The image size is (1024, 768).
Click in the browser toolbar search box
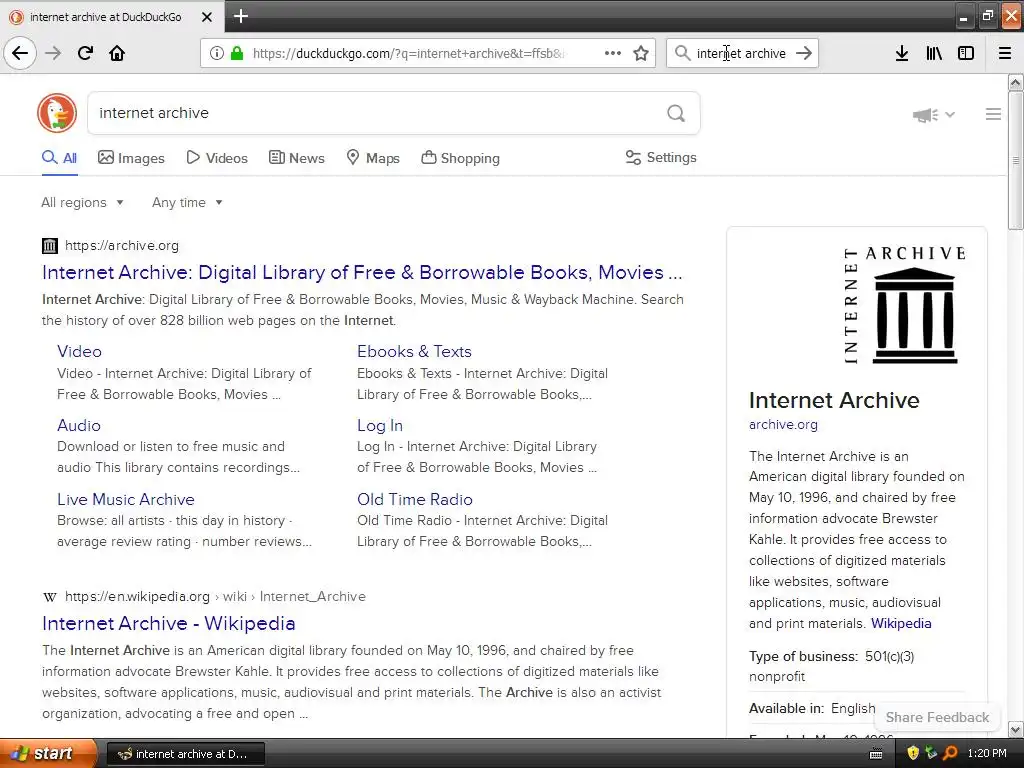741,54
